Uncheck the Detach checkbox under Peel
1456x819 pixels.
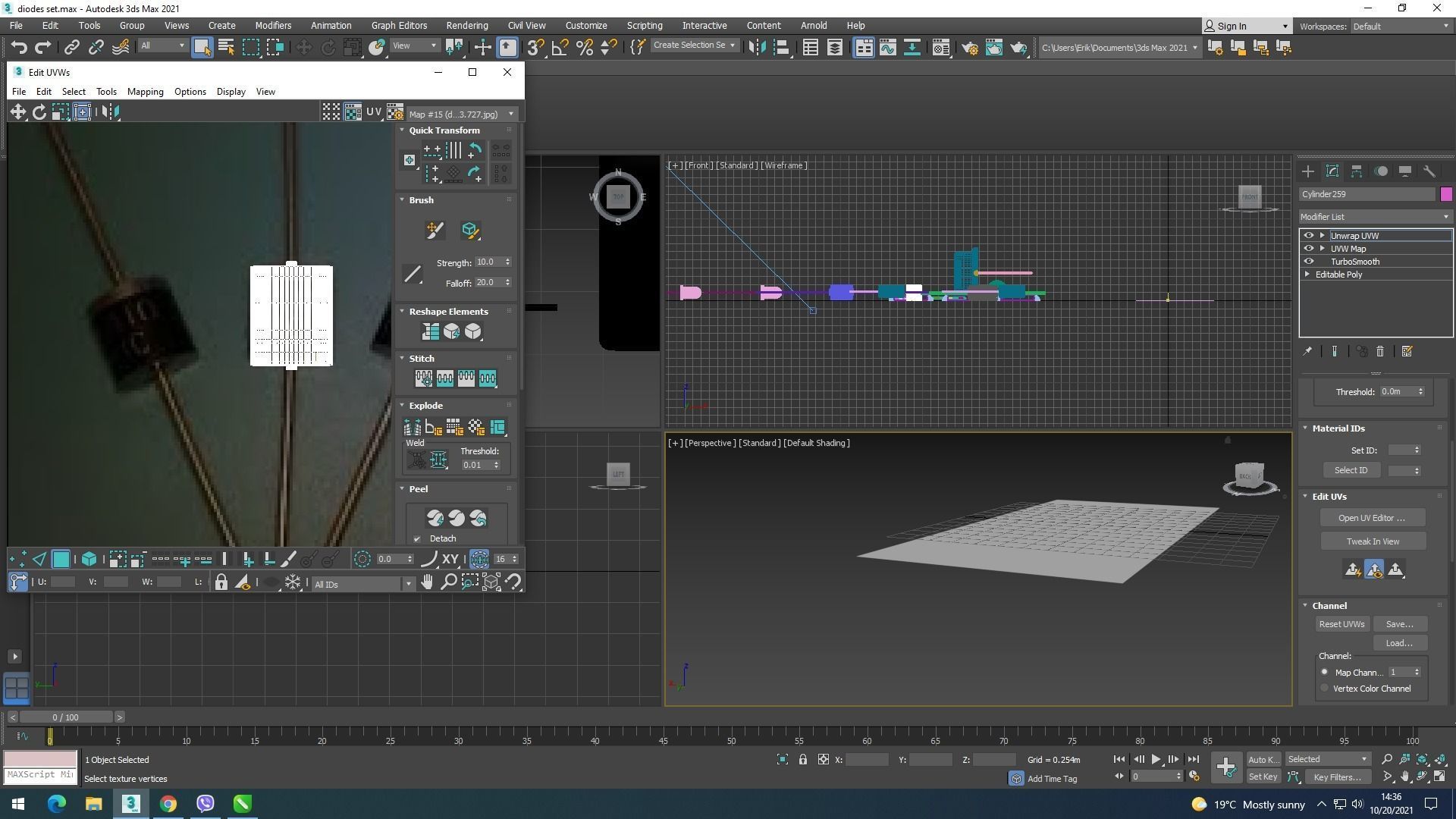tap(417, 539)
